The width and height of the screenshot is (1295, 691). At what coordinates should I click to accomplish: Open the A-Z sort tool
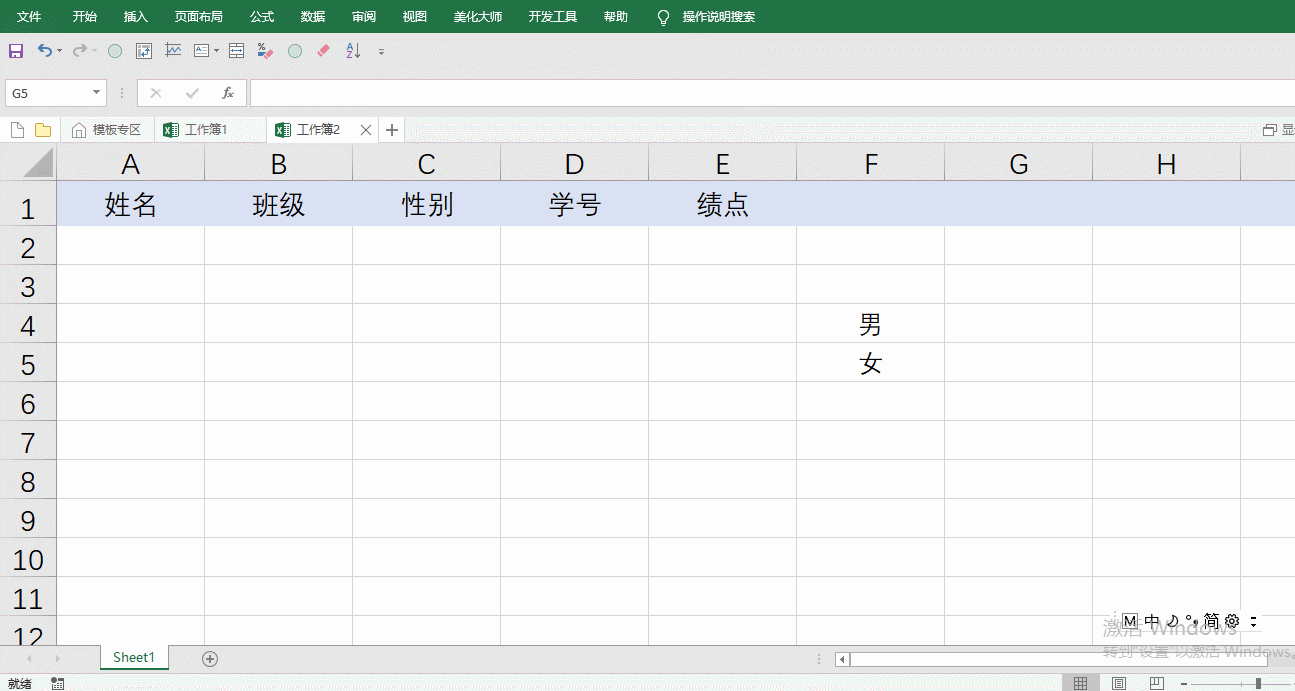(x=351, y=50)
